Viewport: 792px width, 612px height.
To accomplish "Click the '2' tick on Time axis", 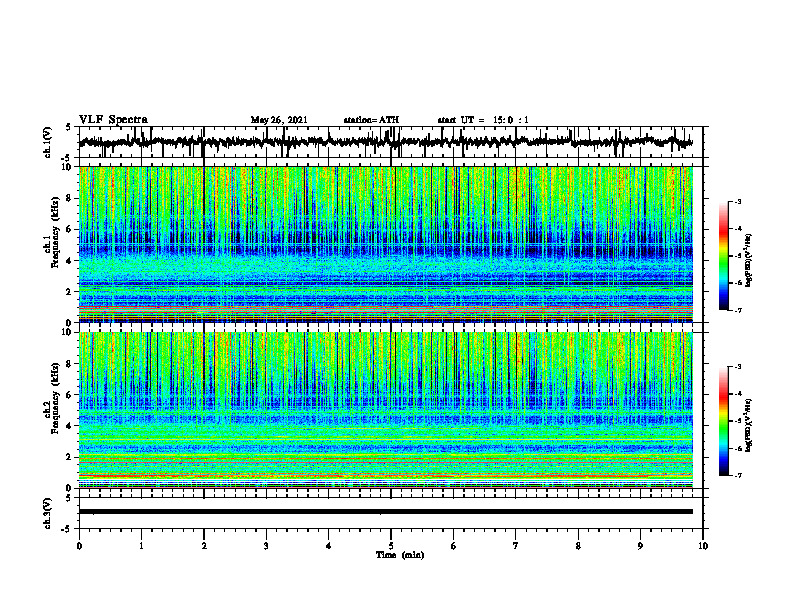I will click(204, 546).
